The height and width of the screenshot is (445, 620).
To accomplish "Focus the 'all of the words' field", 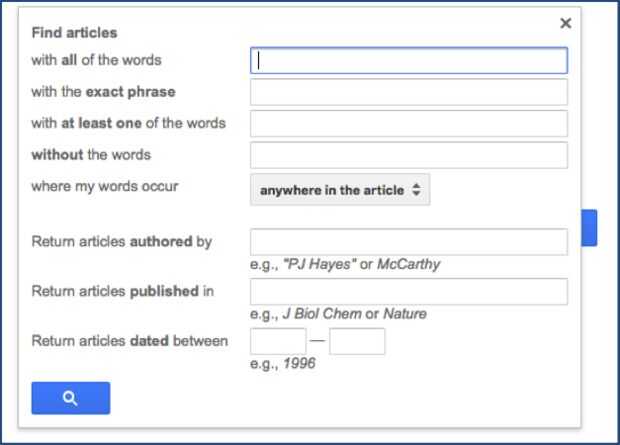I will pyautogui.click(x=408, y=60).
